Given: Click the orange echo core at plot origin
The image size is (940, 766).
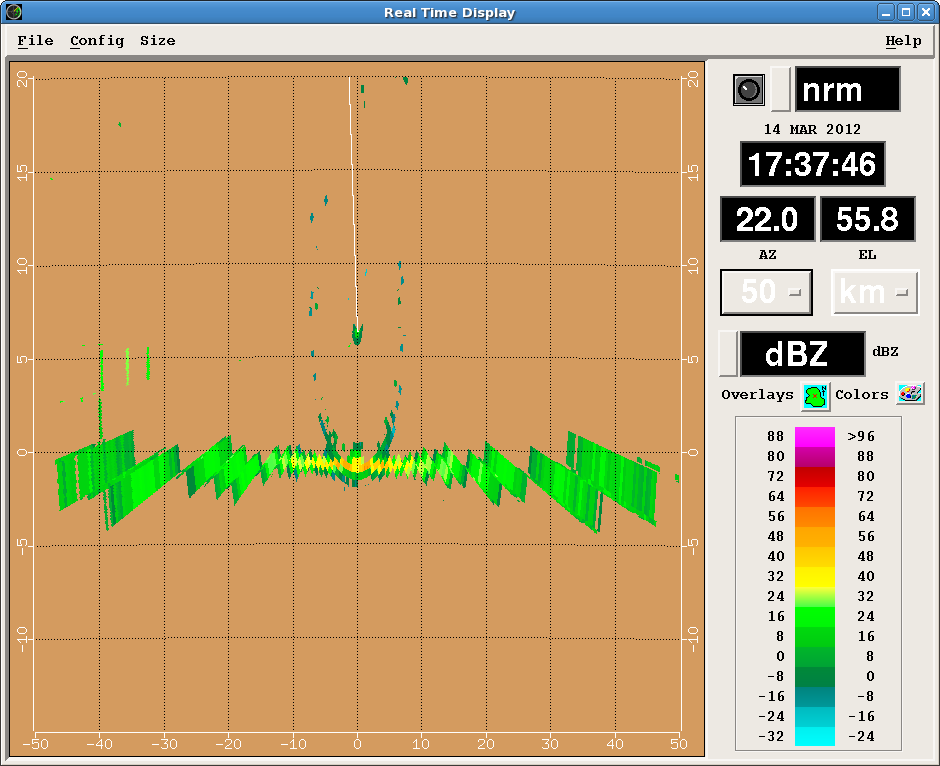Looking at the screenshot, I should point(357,465).
